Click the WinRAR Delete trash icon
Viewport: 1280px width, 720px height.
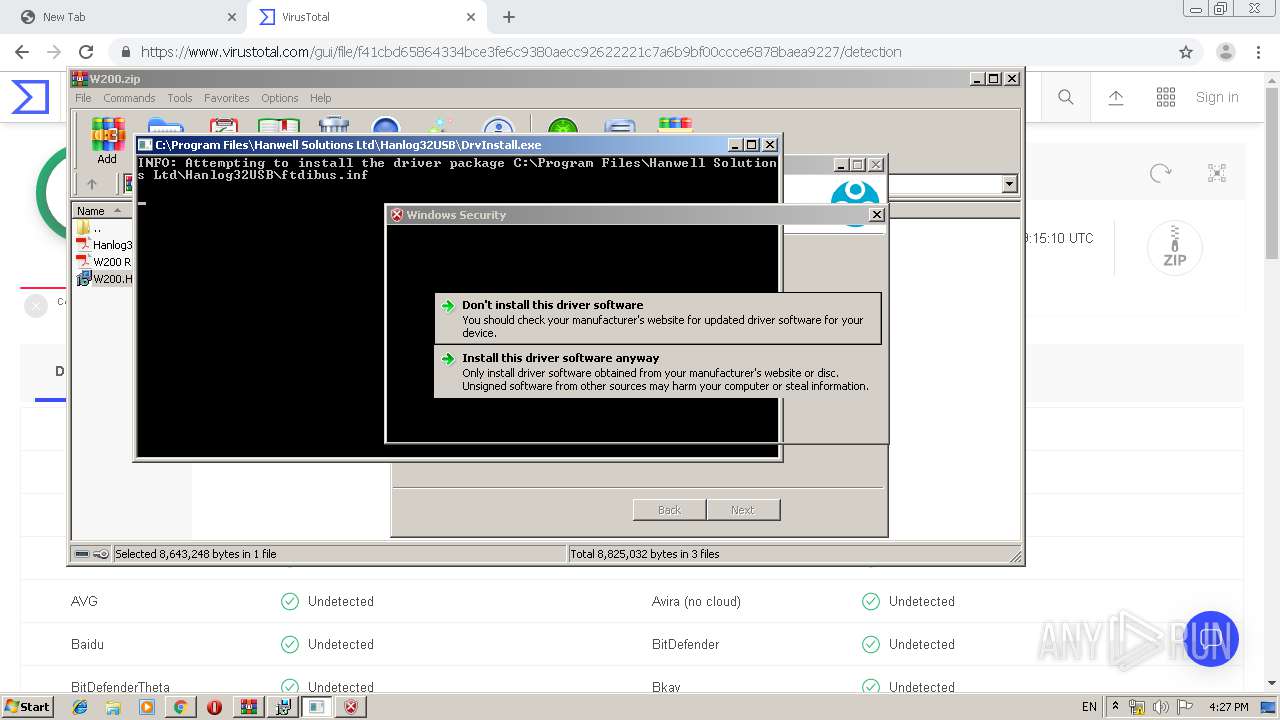pos(334,126)
